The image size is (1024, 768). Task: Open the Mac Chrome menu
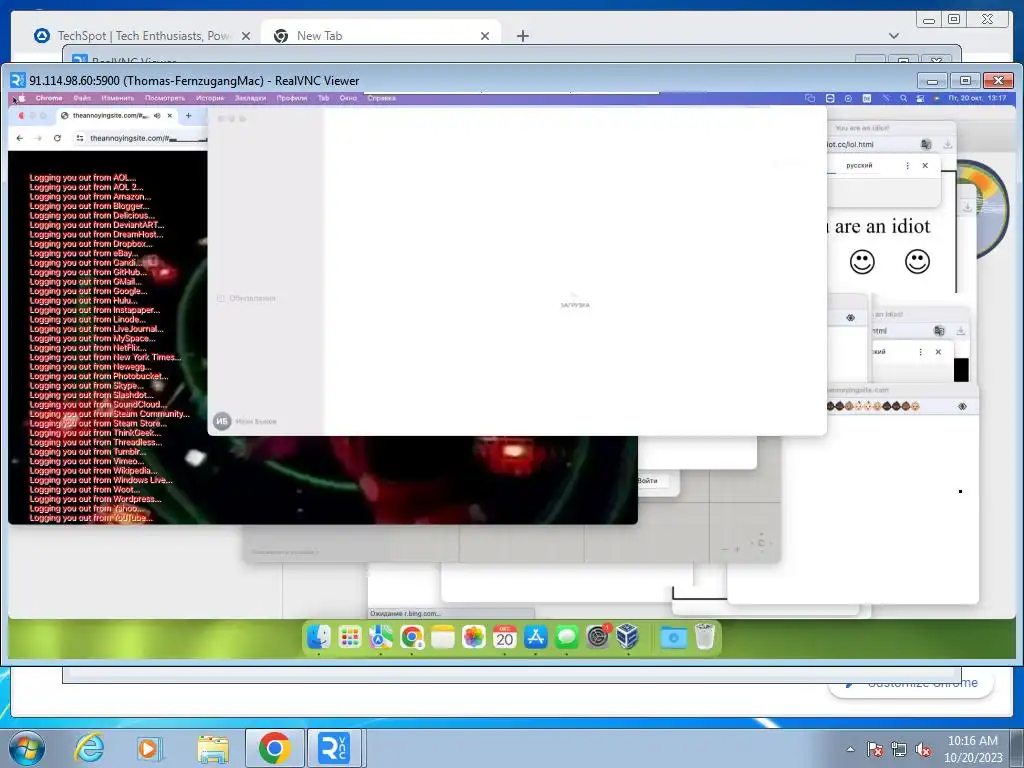click(x=49, y=98)
